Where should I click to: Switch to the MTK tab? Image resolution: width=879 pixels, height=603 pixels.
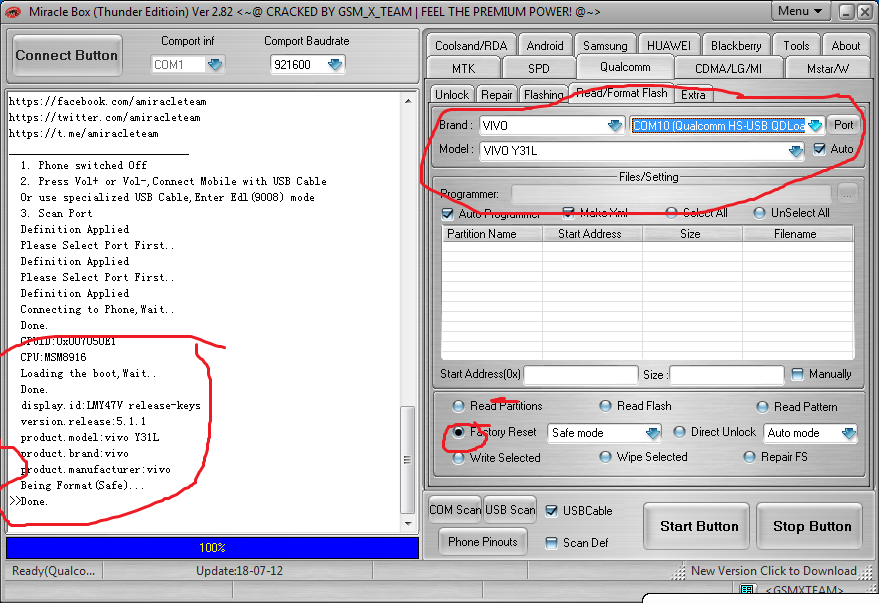pyautogui.click(x=463, y=68)
